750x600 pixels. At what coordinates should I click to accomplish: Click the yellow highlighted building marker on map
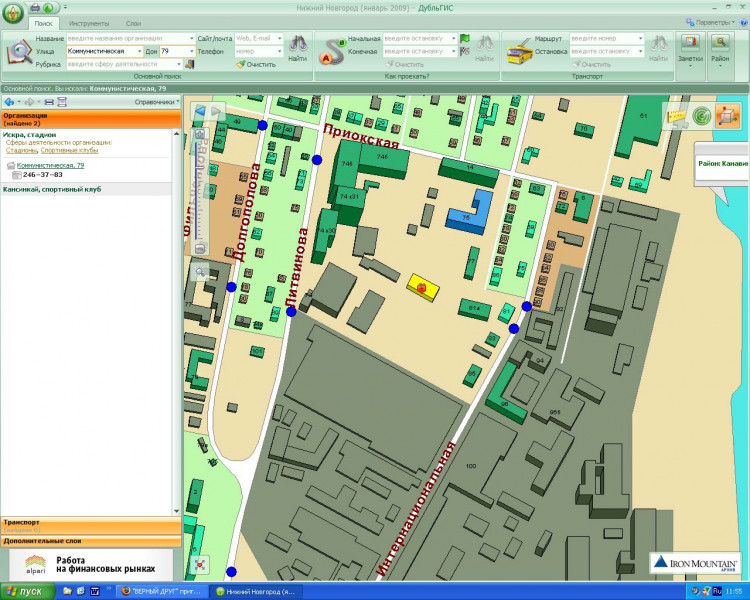(x=422, y=287)
